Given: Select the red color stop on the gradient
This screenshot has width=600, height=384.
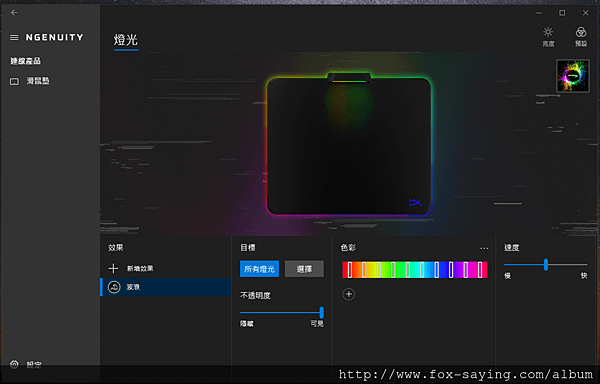Looking at the screenshot, I should (350, 270).
